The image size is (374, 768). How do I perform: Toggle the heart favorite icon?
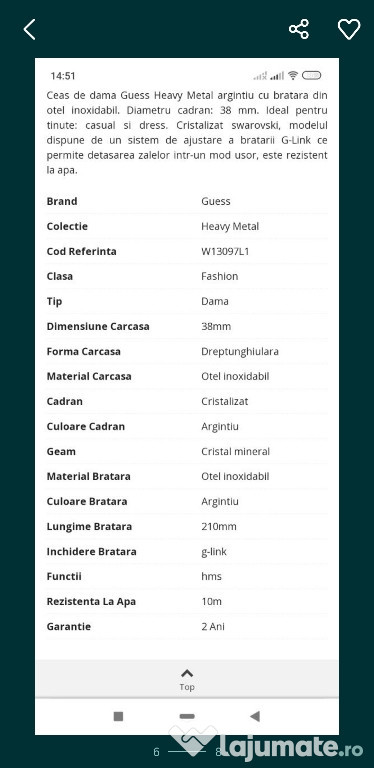[349, 29]
